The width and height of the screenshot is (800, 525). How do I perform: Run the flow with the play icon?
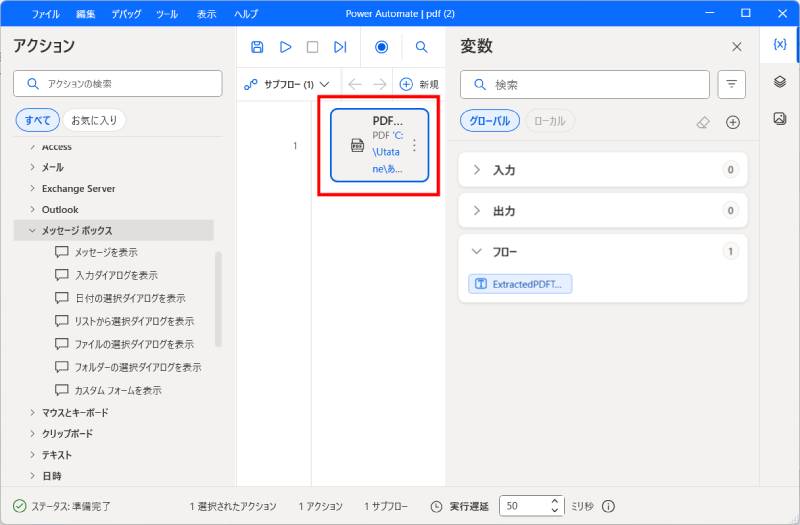click(x=285, y=47)
